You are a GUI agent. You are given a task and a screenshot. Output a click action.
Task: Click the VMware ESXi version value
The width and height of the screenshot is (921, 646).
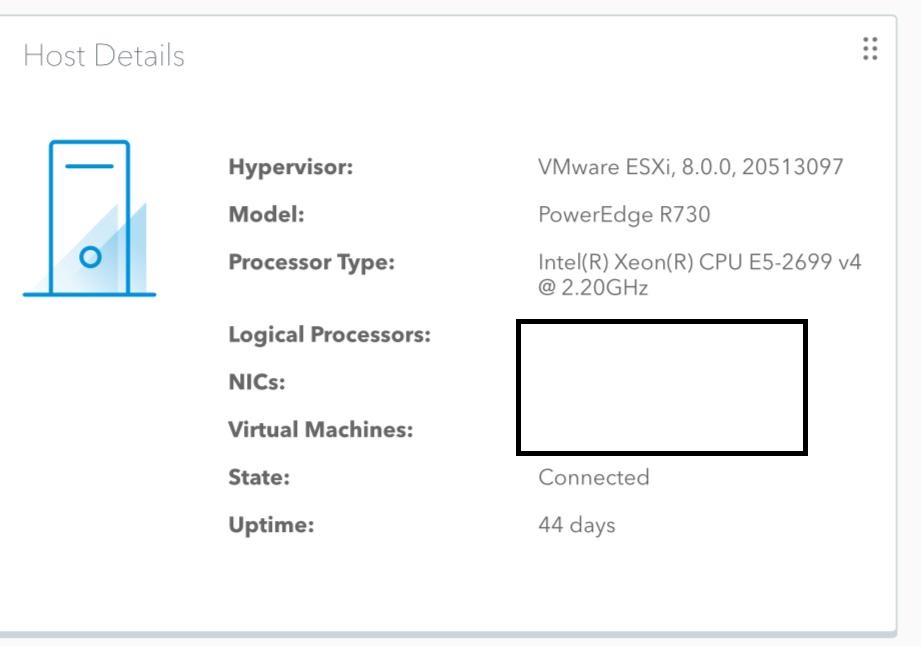tap(691, 167)
